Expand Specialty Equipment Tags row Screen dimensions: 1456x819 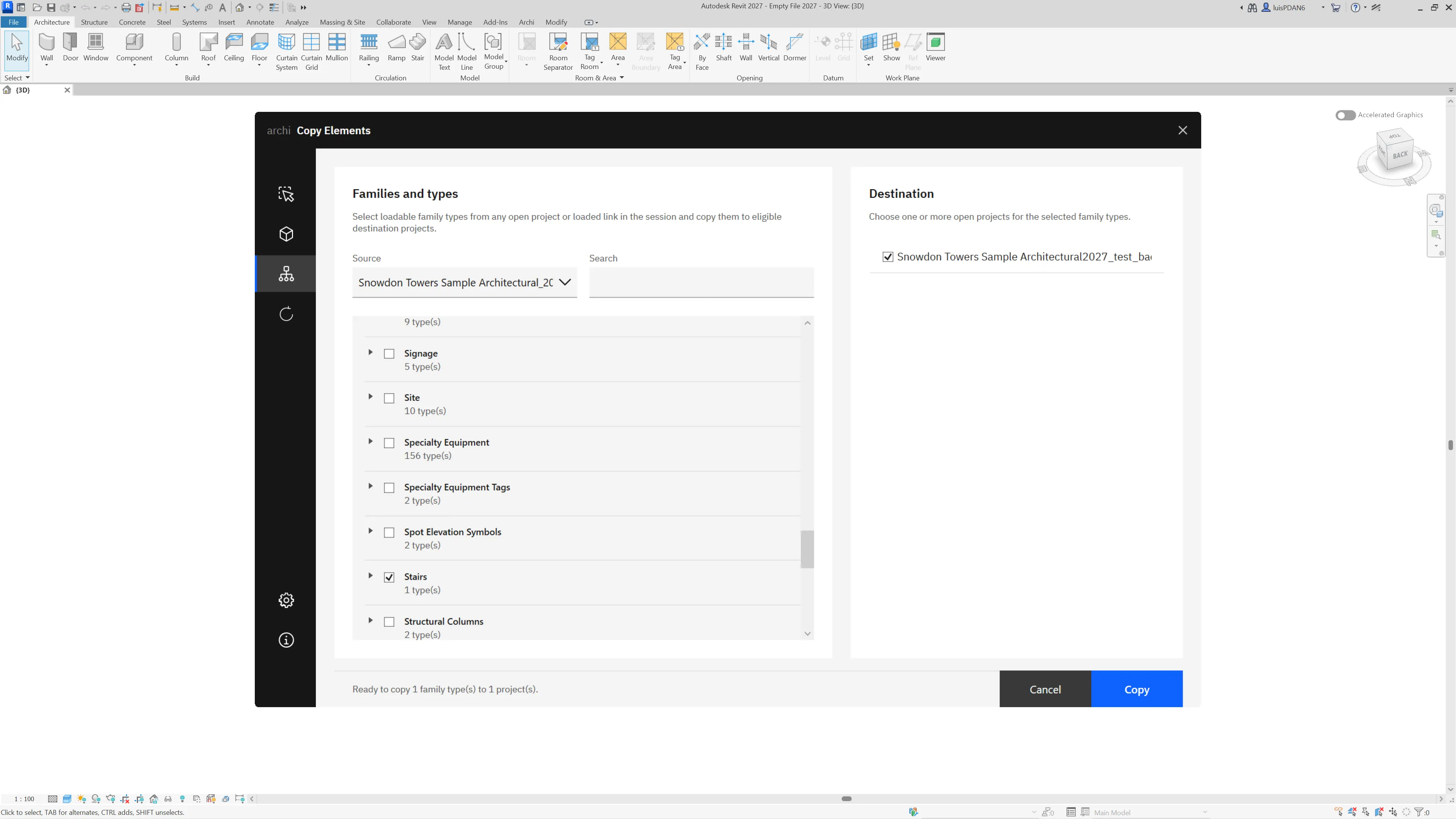click(370, 486)
